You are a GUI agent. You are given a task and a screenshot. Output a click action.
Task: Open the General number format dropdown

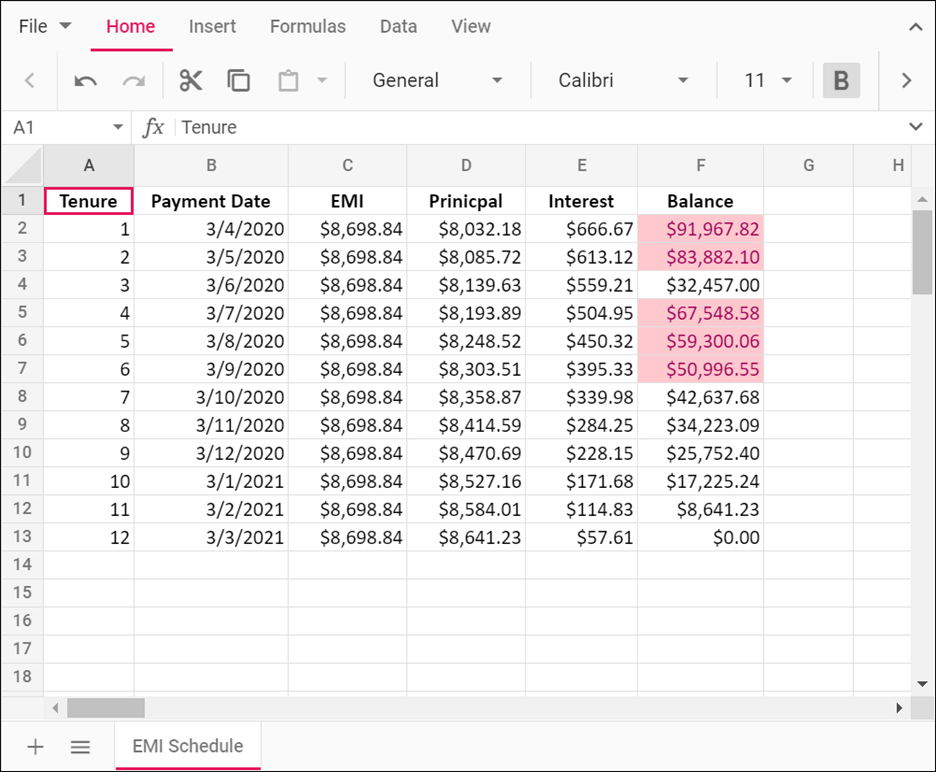pyautogui.click(x=437, y=81)
